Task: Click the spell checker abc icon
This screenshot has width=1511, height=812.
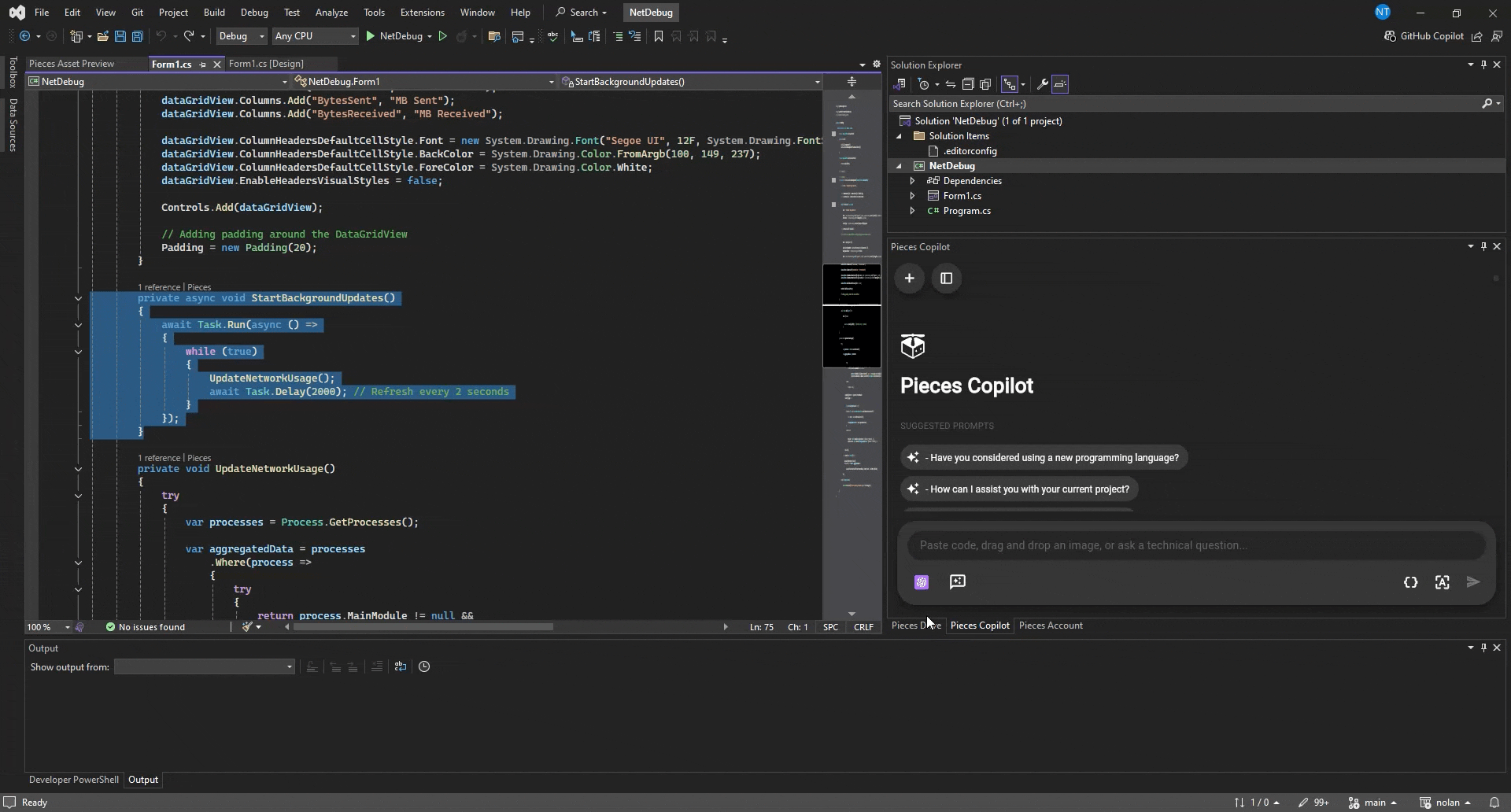Action: tap(552, 36)
